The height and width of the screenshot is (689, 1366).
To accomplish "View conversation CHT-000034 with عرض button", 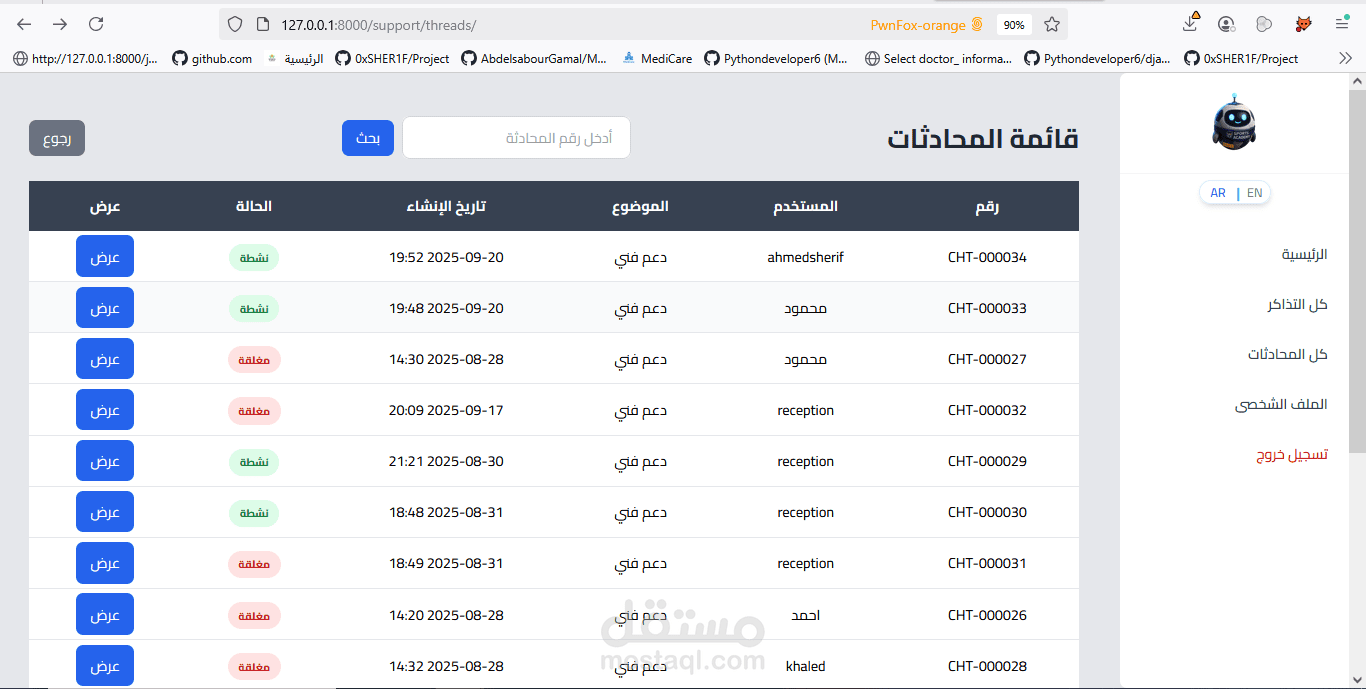I will tap(105, 256).
